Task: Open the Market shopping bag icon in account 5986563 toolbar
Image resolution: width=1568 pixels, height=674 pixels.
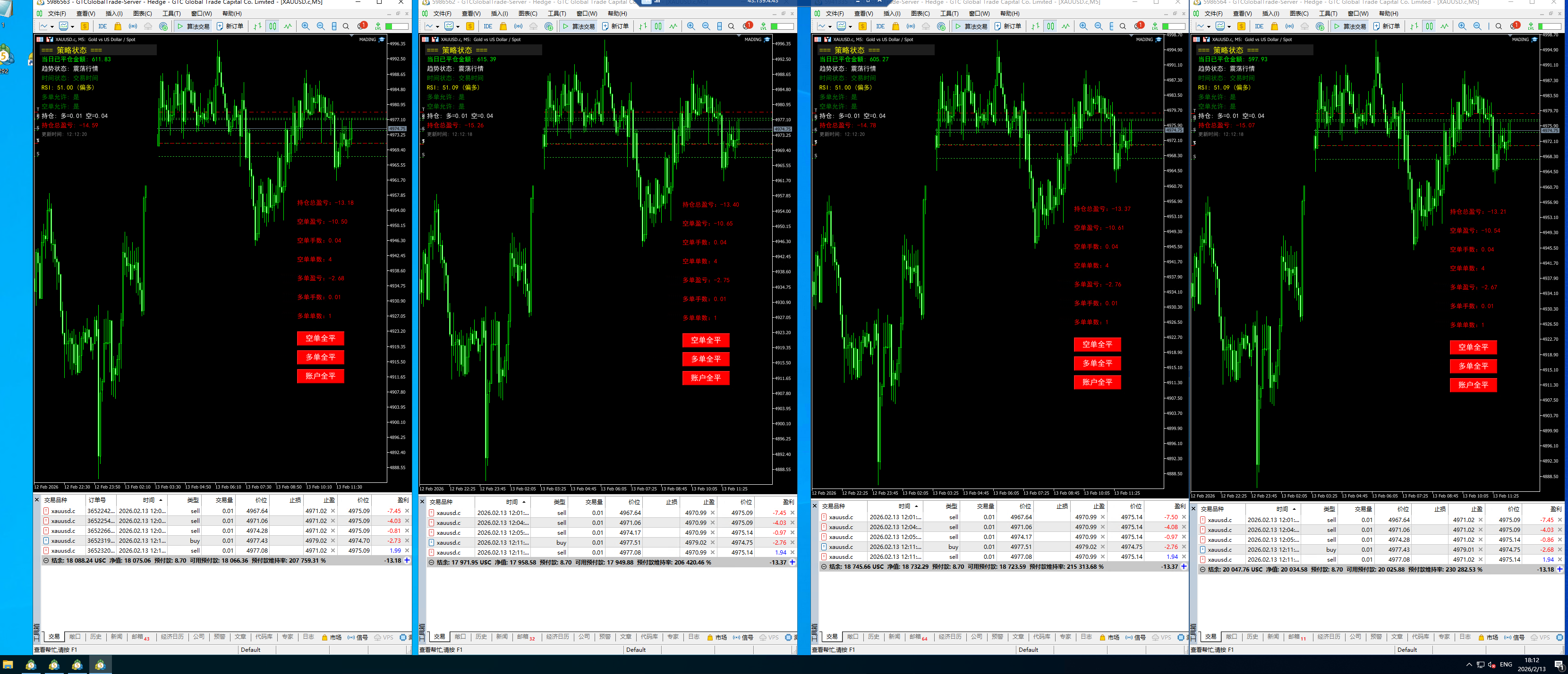Action: tap(118, 26)
